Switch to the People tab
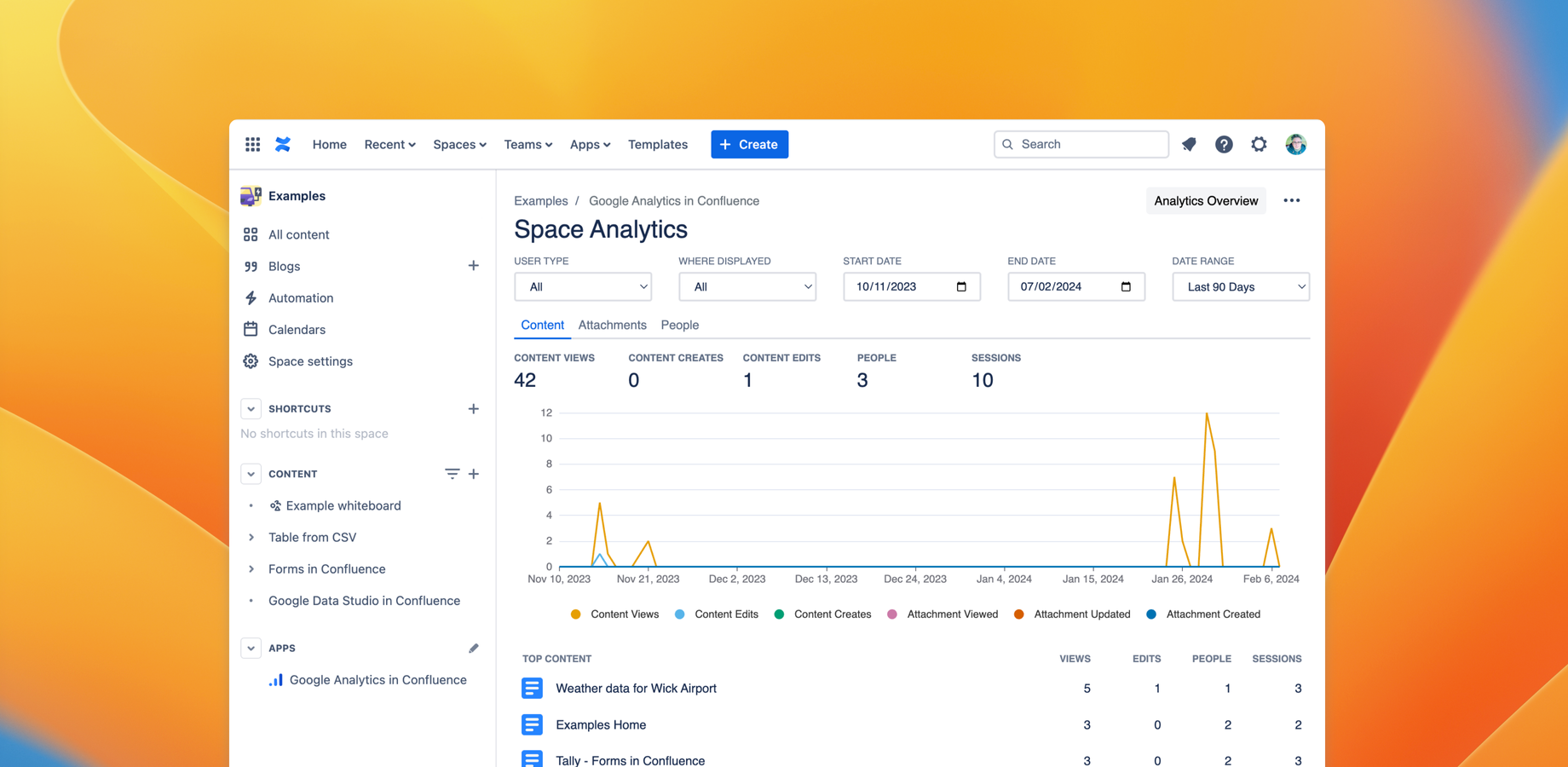Image resolution: width=1568 pixels, height=767 pixels. (x=680, y=325)
